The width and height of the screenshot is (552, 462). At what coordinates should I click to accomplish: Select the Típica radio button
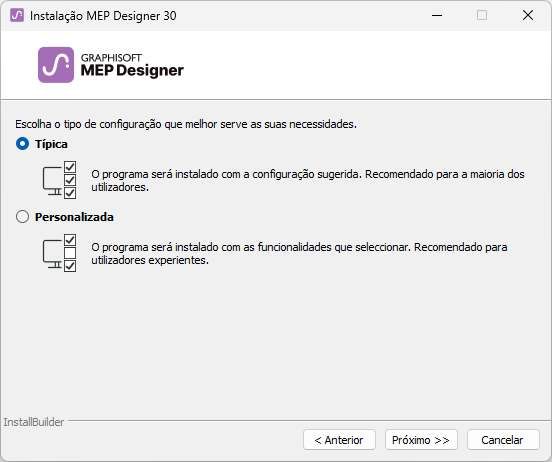(x=23, y=144)
